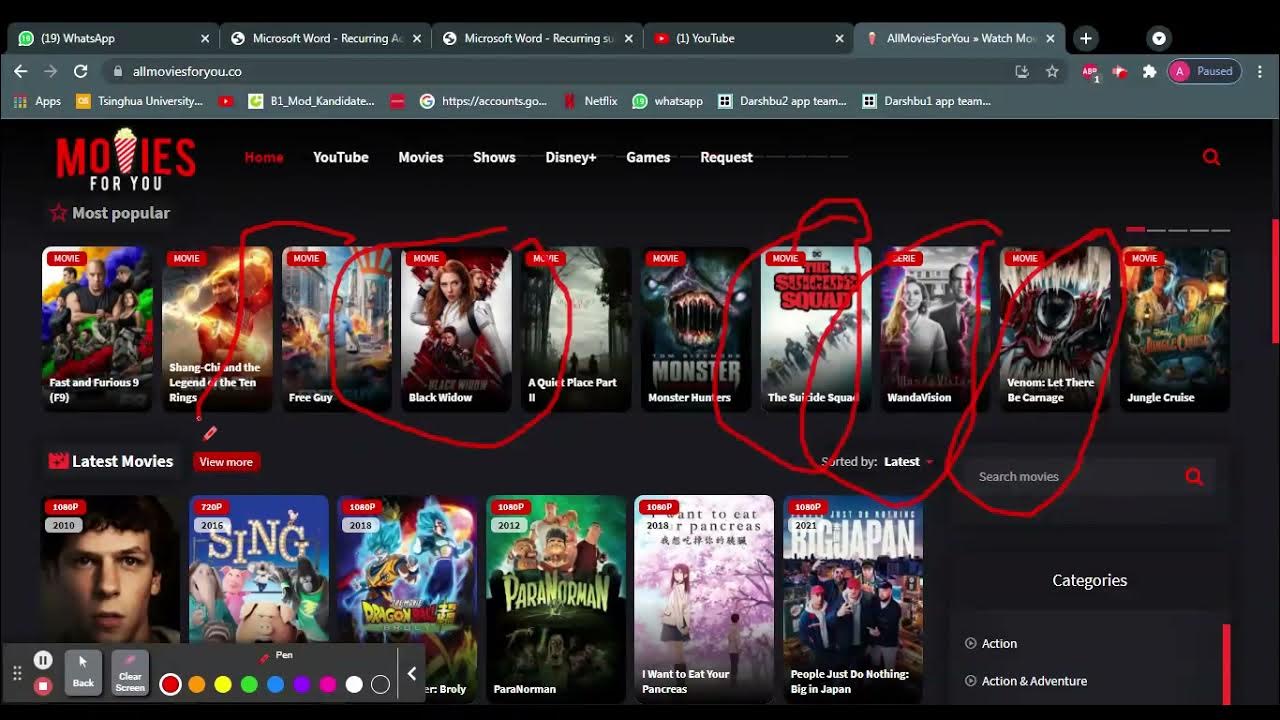Click the Movies For You logo
Viewport: 1280px width, 720px height.
click(x=125, y=160)
